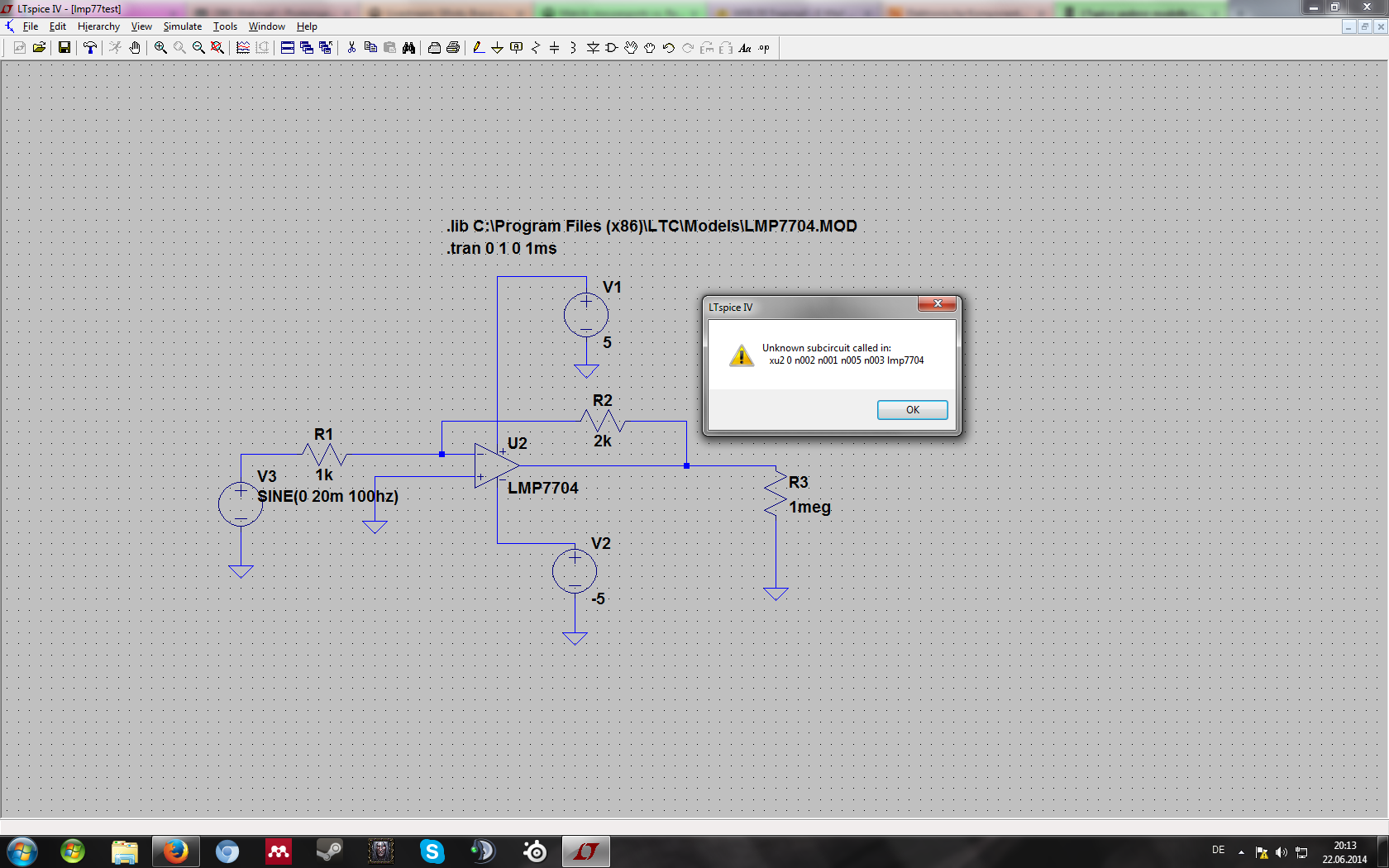The height and width of the screenshot is (868, 1389).
Task: Click the 1meg value of R3
Action: coord(809,507)
